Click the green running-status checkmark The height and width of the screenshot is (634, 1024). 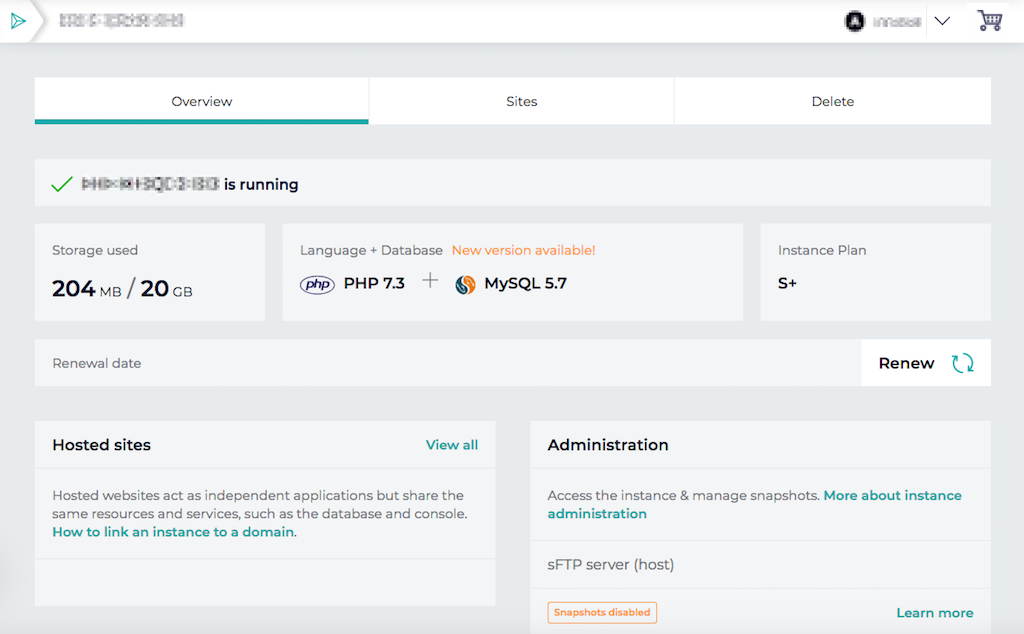[x=62, y=184]
